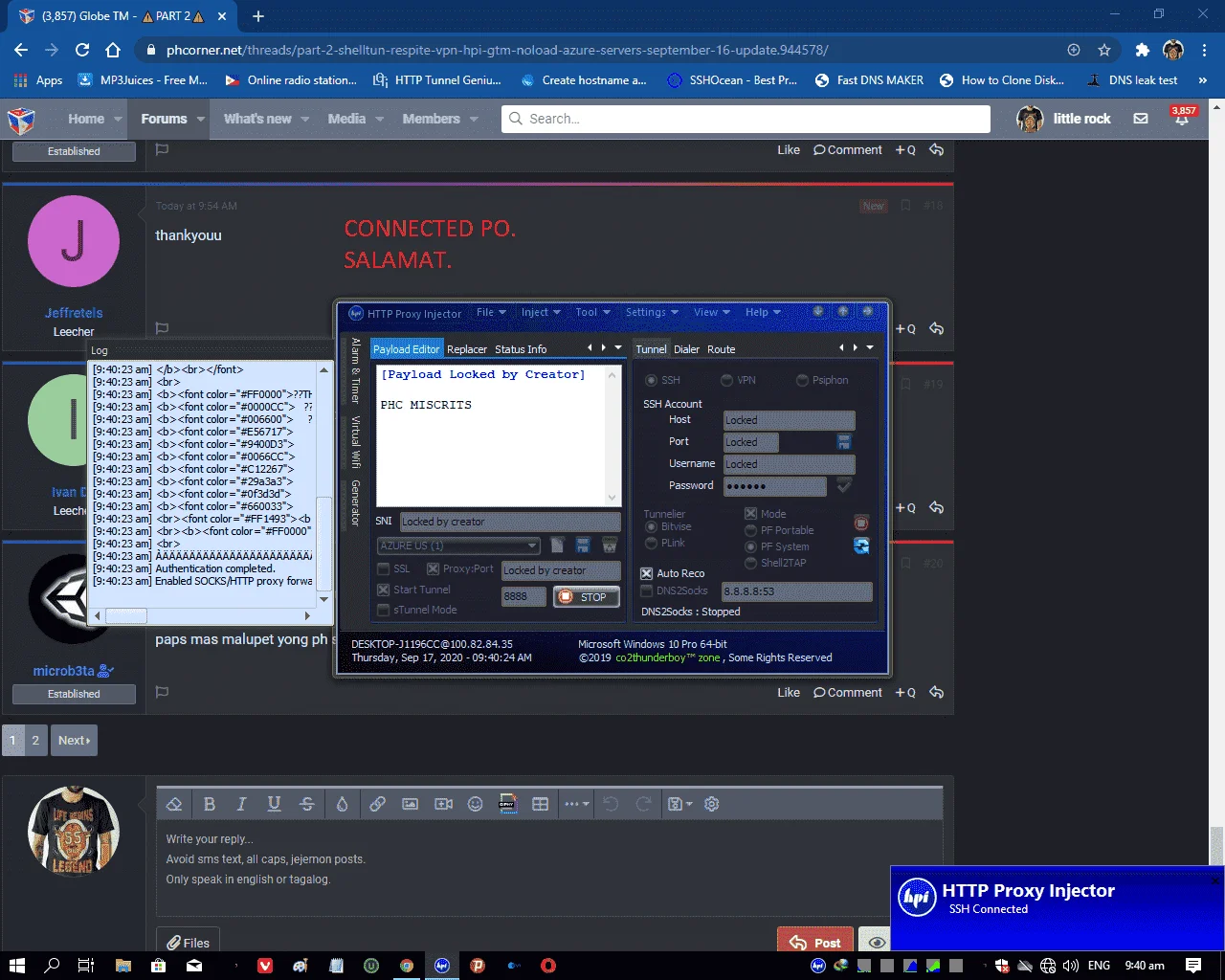1225x980 pixels.
Task: Open forum alerts bell with 3,857 badge
Action: point(1183,117)
